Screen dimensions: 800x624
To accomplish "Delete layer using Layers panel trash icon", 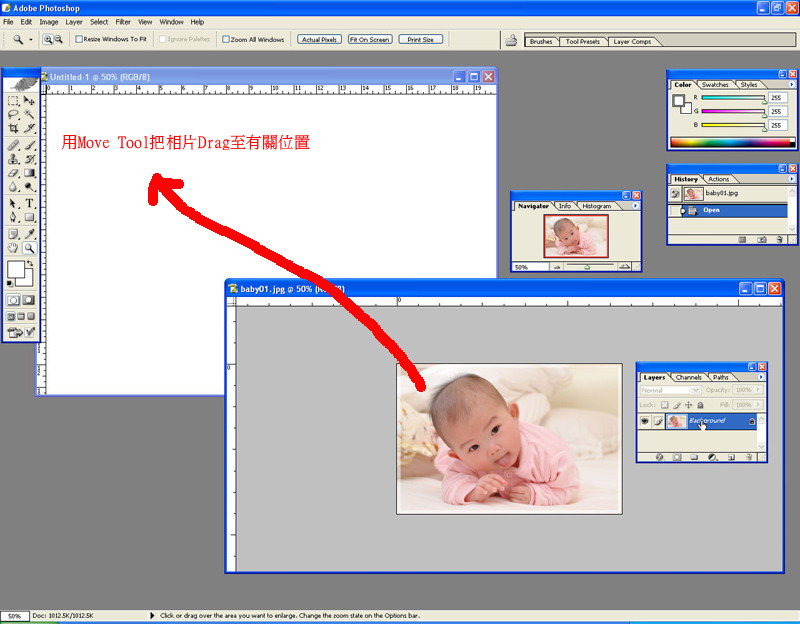I will tap(748, 456).
